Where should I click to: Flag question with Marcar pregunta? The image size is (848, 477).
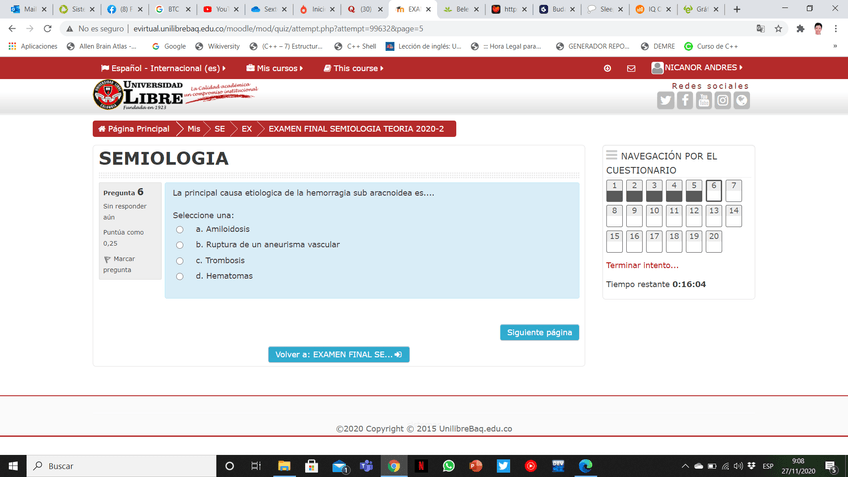pos(119,264)
